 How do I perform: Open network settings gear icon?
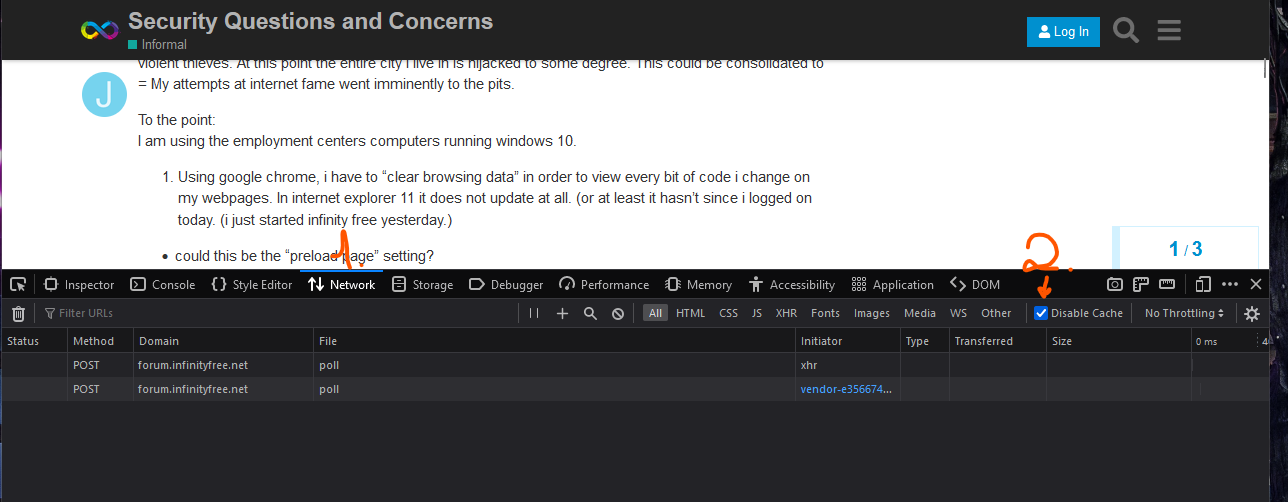1252,314
